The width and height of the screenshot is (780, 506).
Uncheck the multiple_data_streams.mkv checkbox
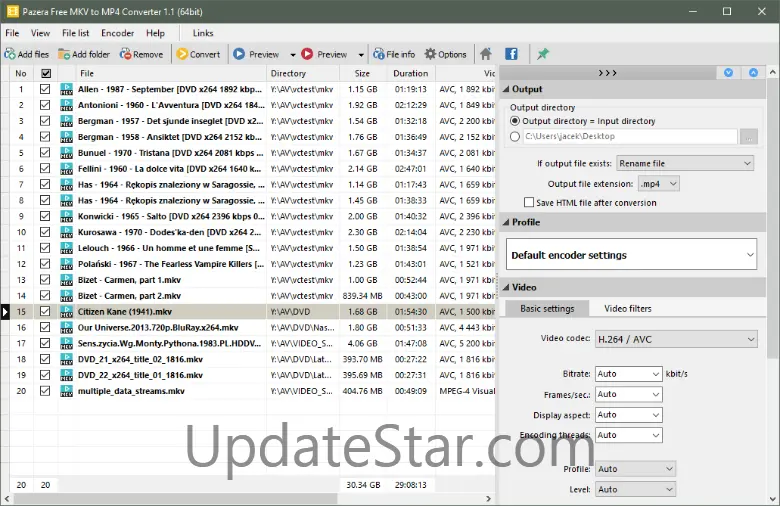(45, 391)
